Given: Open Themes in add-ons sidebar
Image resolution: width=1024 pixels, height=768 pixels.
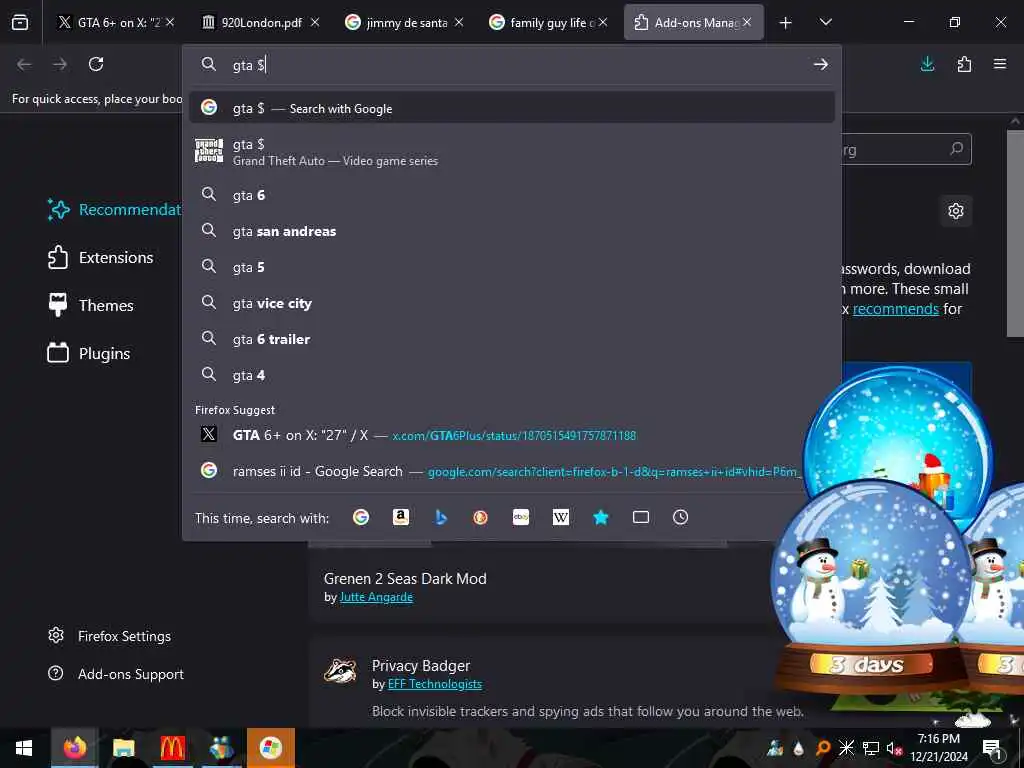Looking at the screenshot, I should [x=91, y=305].
